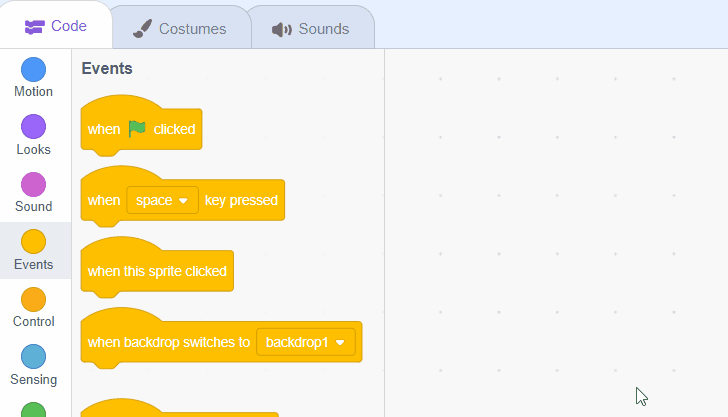Click the partially visible block below the backdrop block
The width and height of the screenshot is (728, 417).
180,410
